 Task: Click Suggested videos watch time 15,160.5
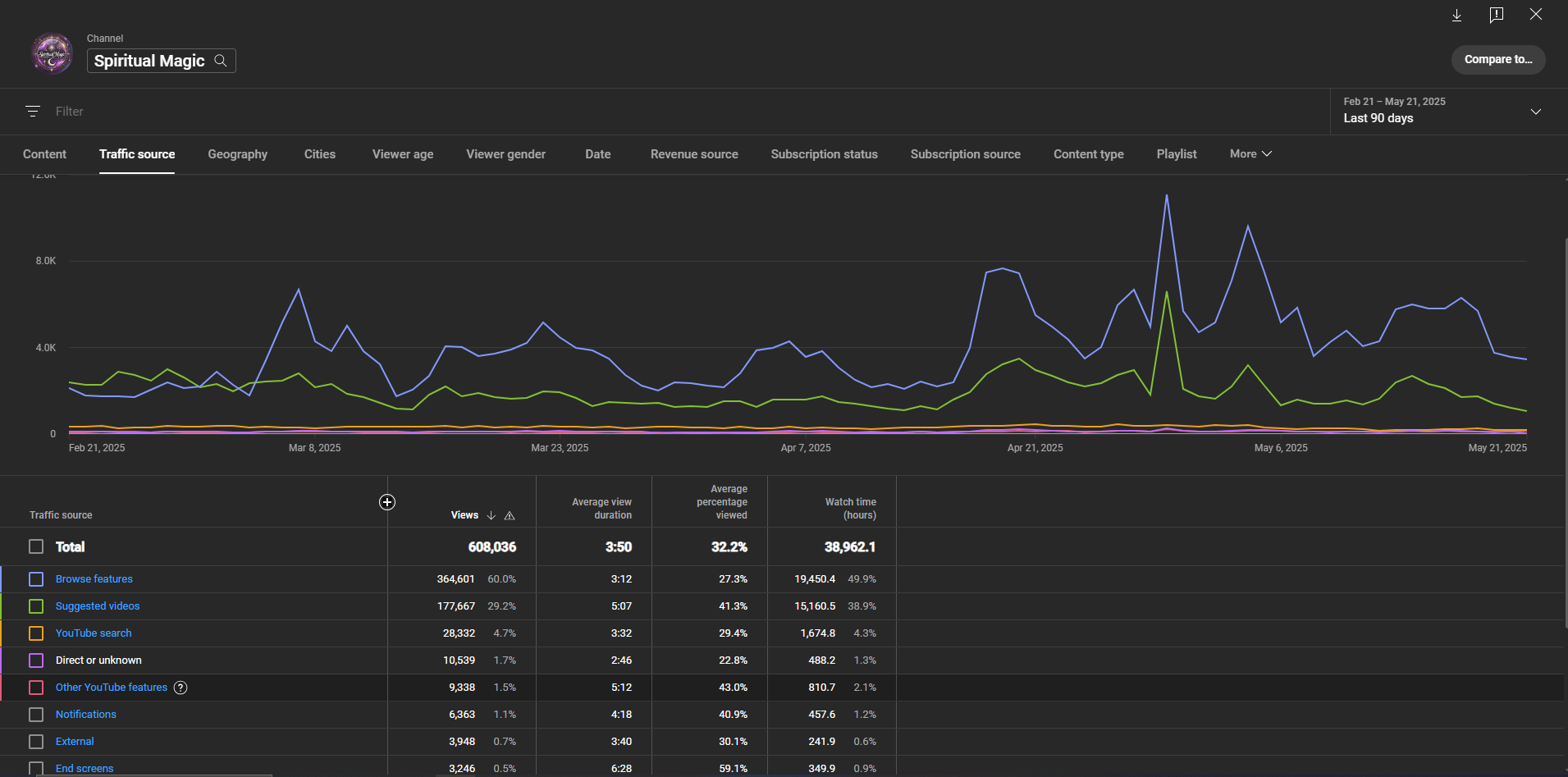coord(815,606)
